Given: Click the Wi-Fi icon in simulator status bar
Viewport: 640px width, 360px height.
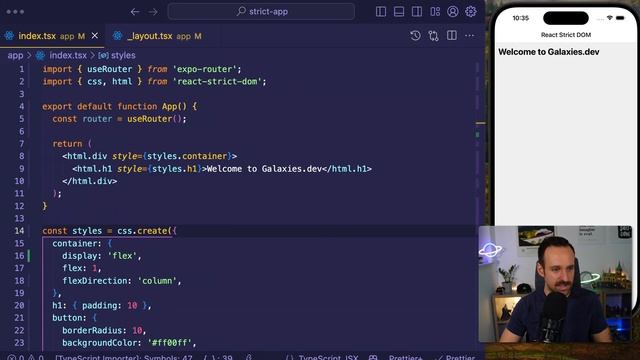Looking at the screenshot, I should coord(609,18).
